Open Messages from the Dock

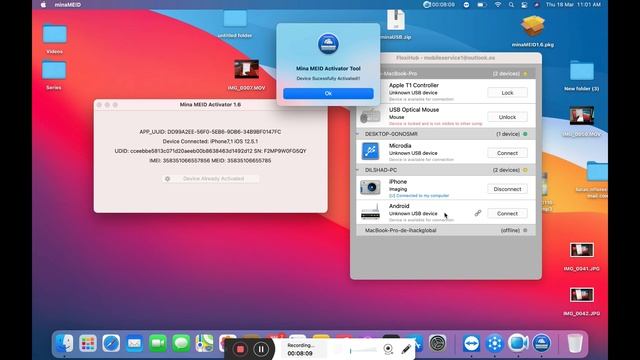click(x=181, y=343)
